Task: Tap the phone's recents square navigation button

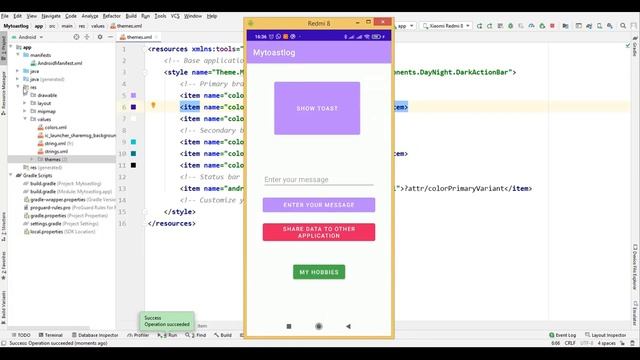Action: (x=289, y=326)
